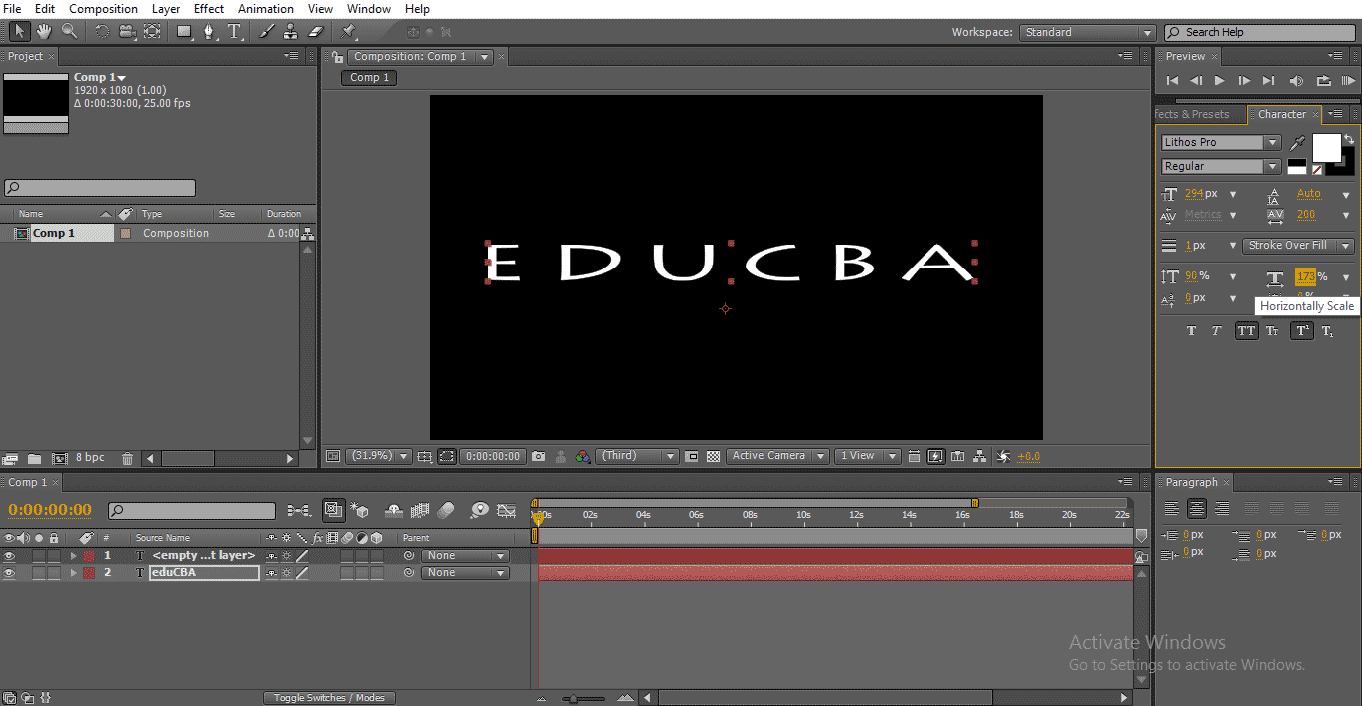Open the Active Camera dropdown

(778, 456)
